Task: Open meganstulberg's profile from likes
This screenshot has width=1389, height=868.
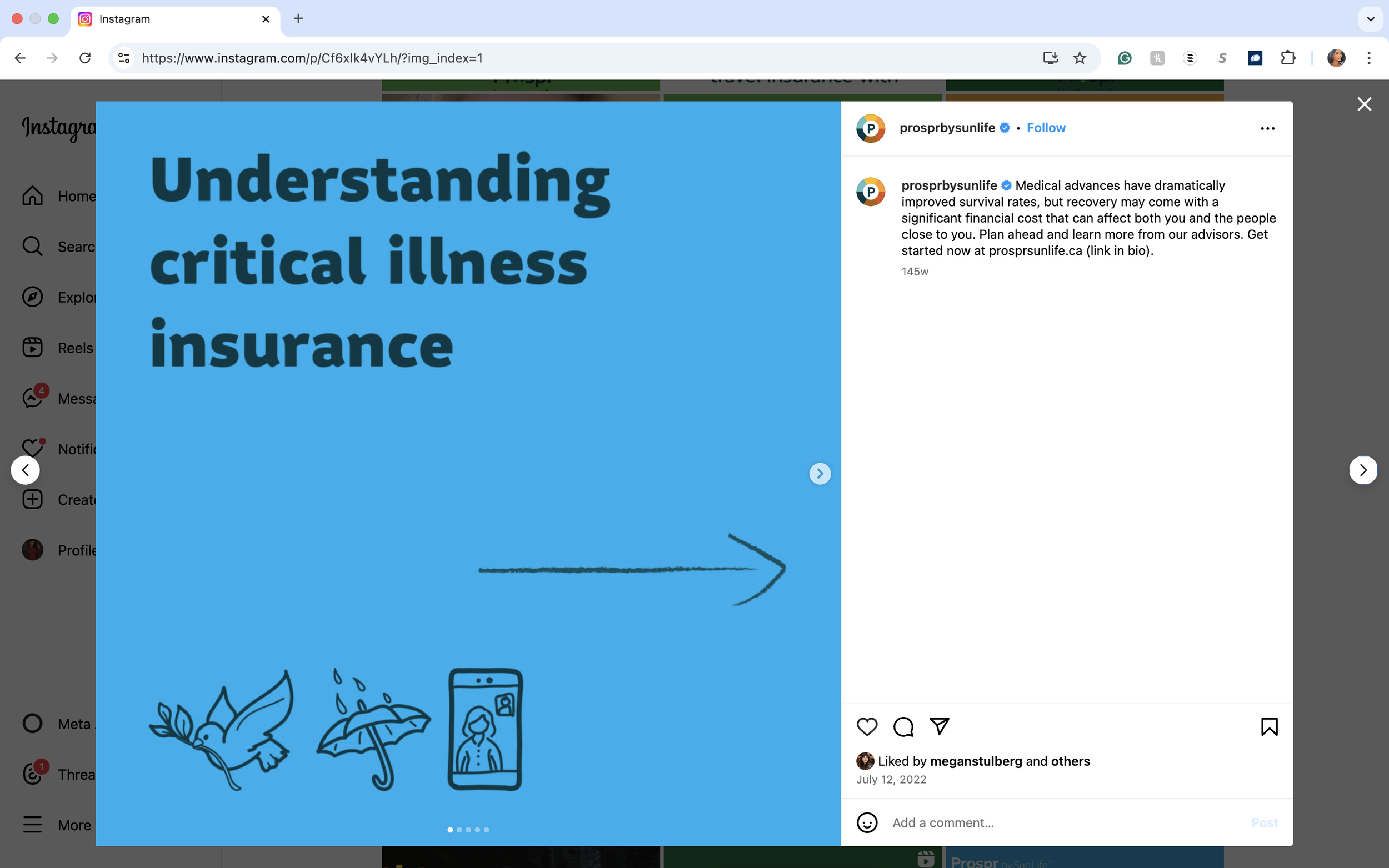Action: click(976, 761)
